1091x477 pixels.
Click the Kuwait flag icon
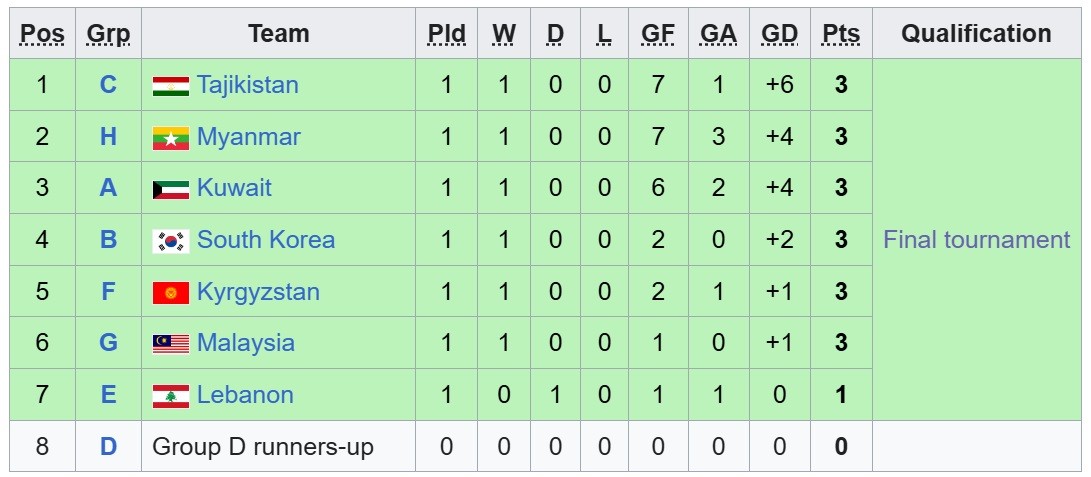tap(170, 189)
